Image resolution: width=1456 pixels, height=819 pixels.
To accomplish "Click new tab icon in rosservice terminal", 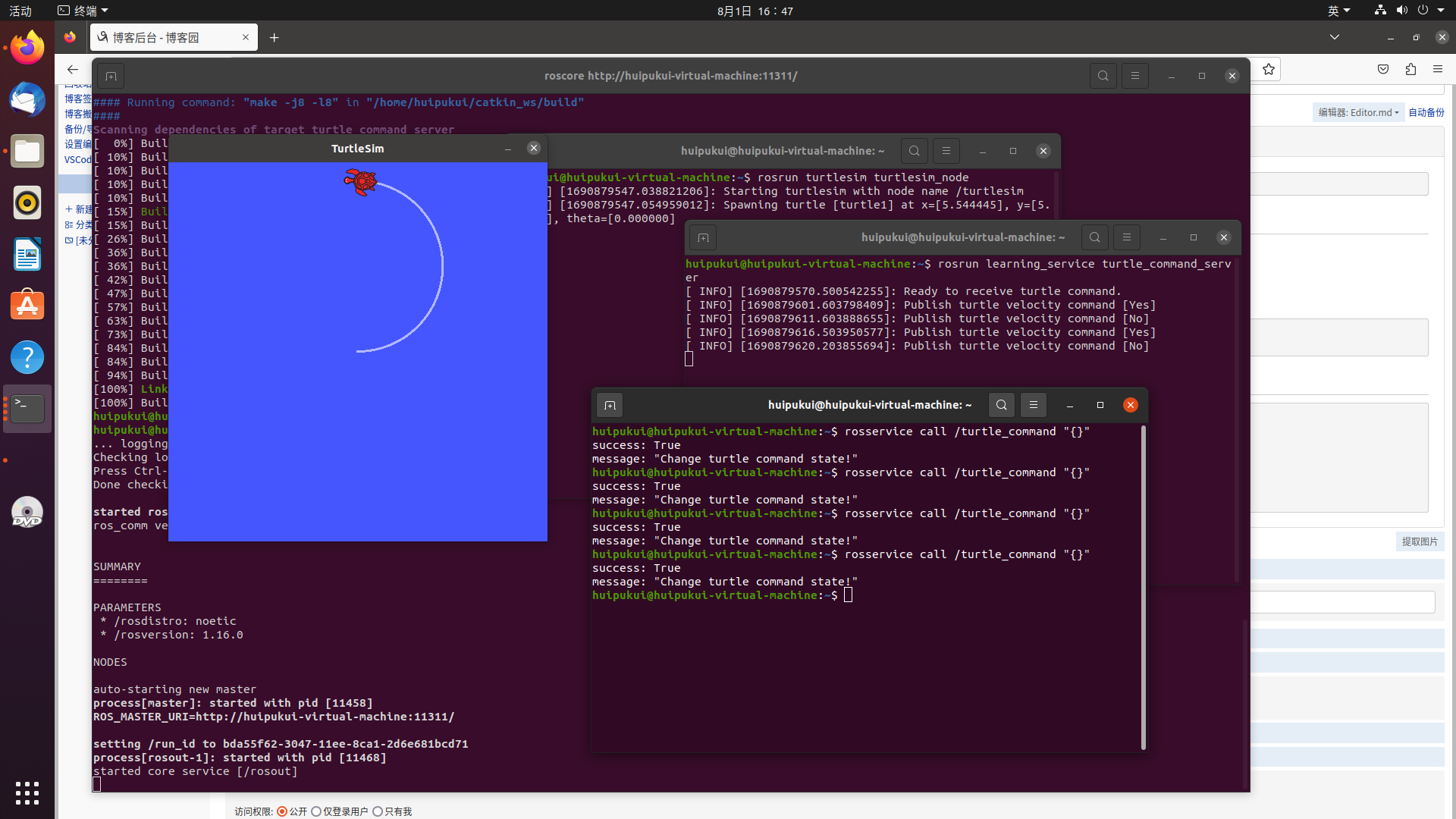I will coord(610,405).
